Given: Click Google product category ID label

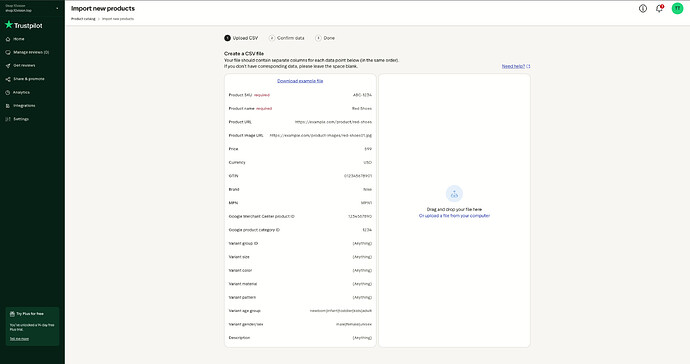Looking at the screenshot, I should click(254, 230).
